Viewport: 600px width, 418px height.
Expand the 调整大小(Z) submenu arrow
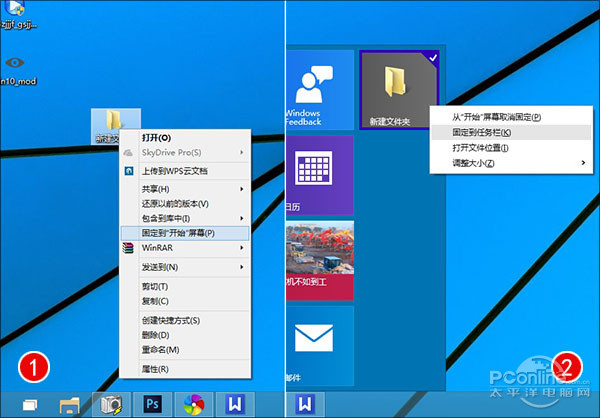pos(583,163)
